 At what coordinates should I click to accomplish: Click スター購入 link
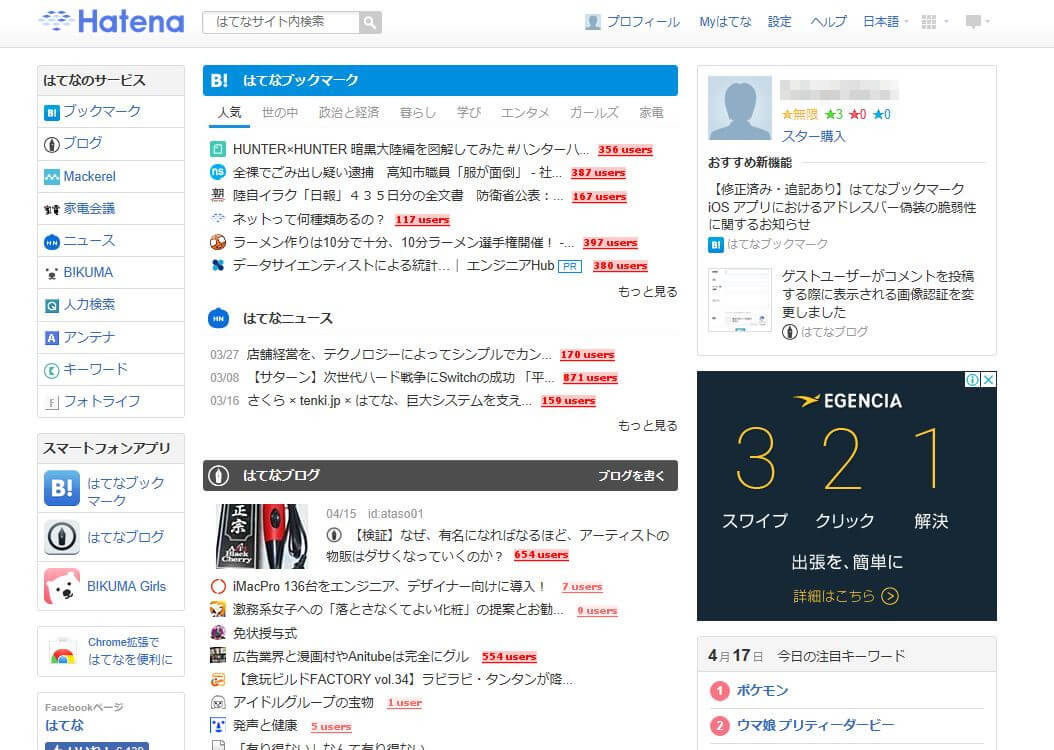813,136
